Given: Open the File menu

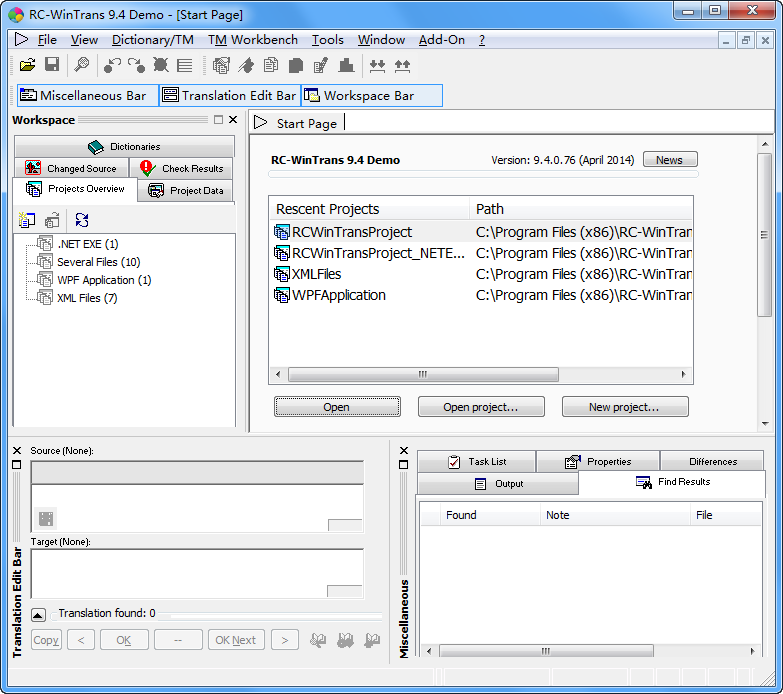Looking at the screenshot, I should (47, 40).
